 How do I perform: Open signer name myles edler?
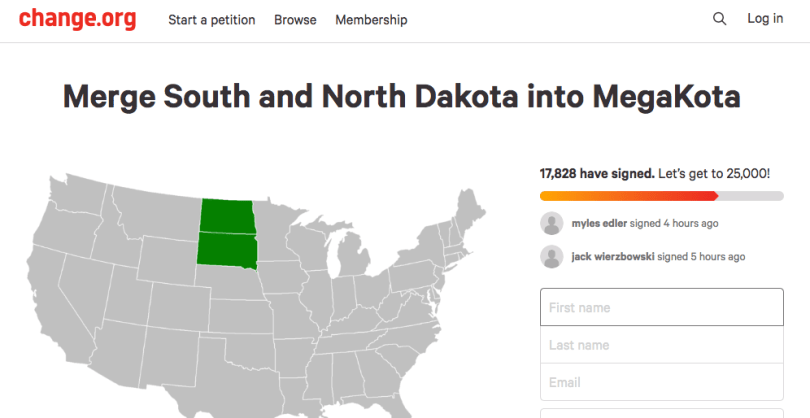click(x=599, y=223)
